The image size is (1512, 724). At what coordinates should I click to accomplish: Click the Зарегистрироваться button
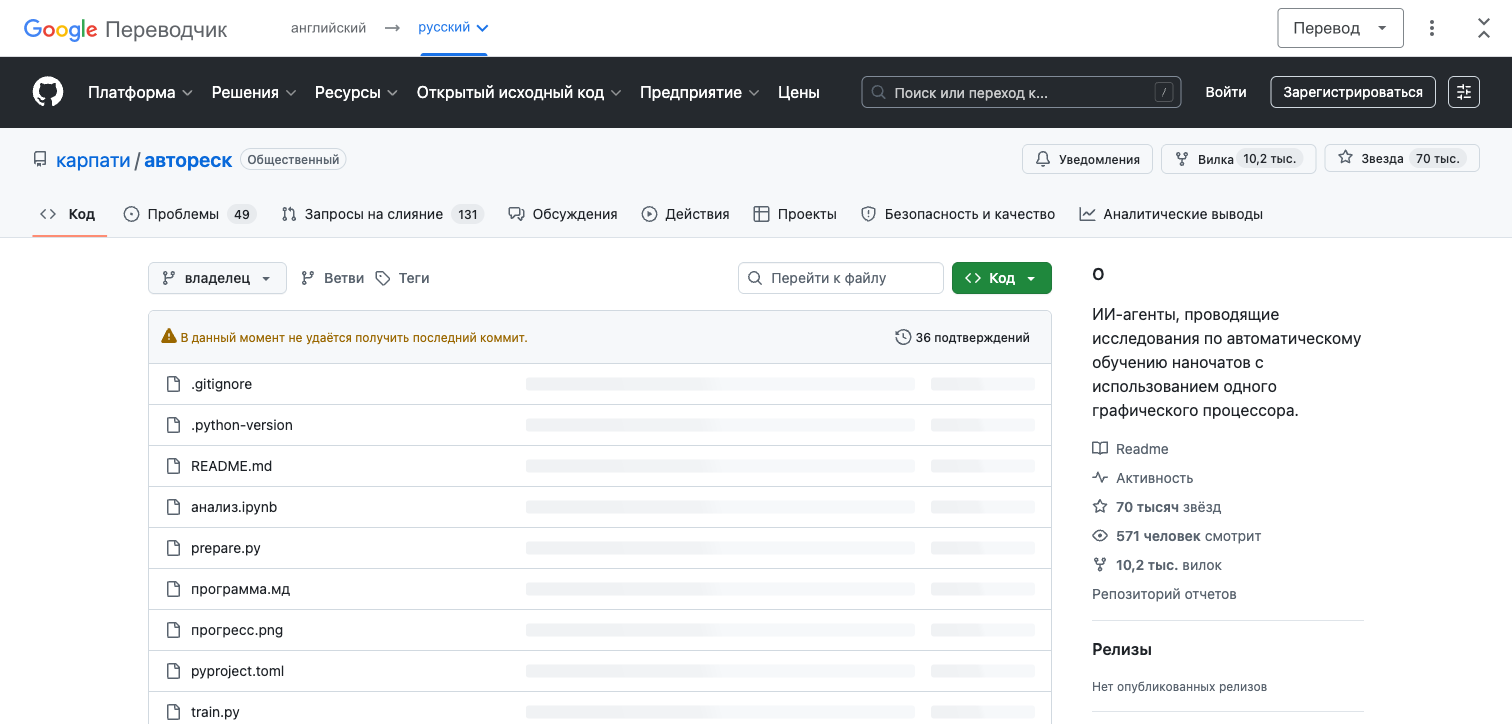tap(1353, 92)
